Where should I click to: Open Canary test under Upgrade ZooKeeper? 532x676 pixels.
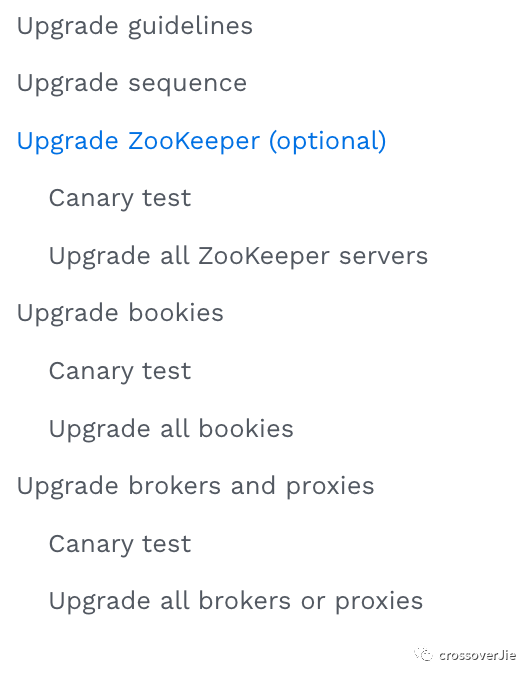tap(120, 199)
